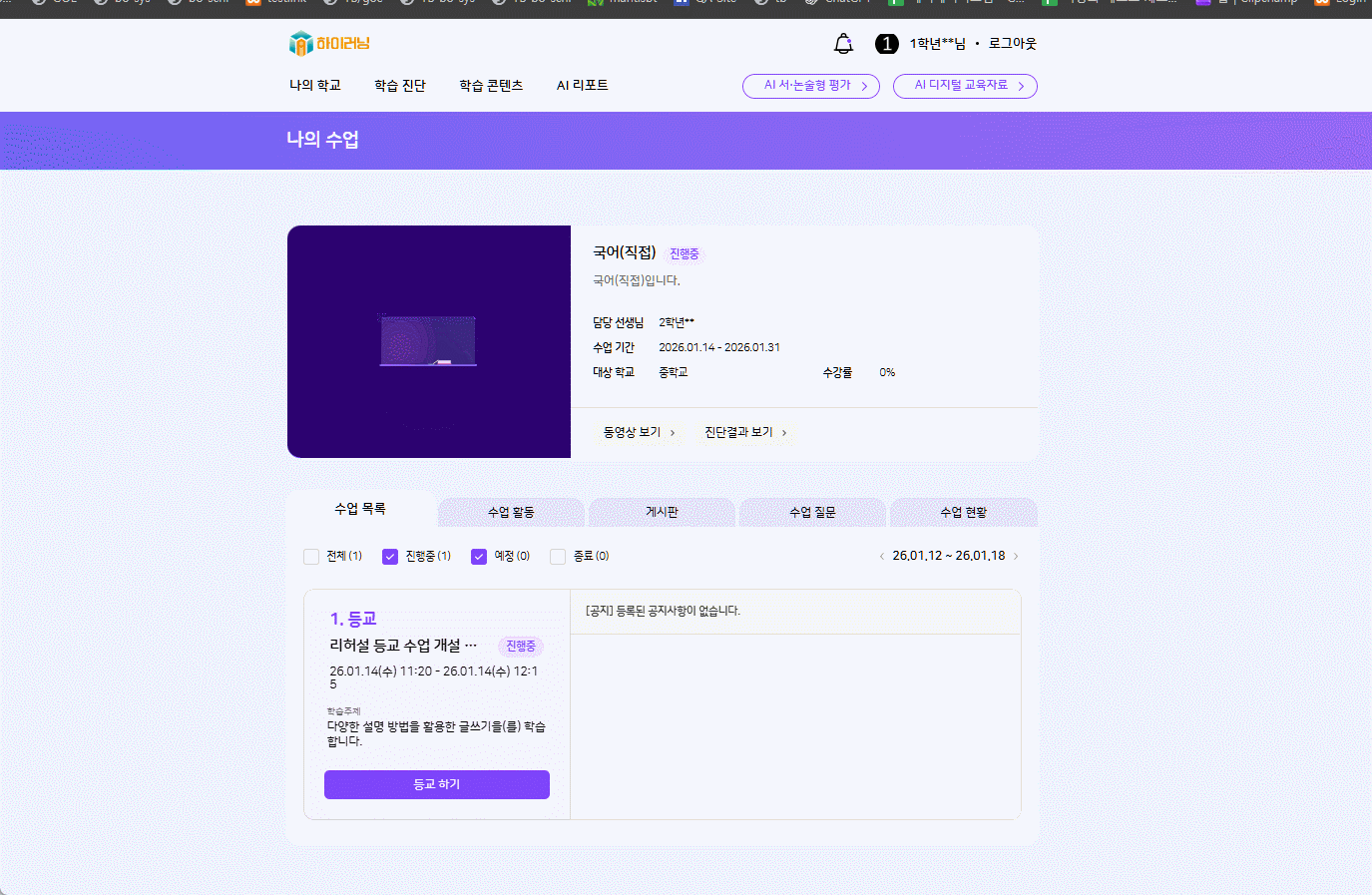Open AI 서·논술형 평가 link

tap(810, 86)
